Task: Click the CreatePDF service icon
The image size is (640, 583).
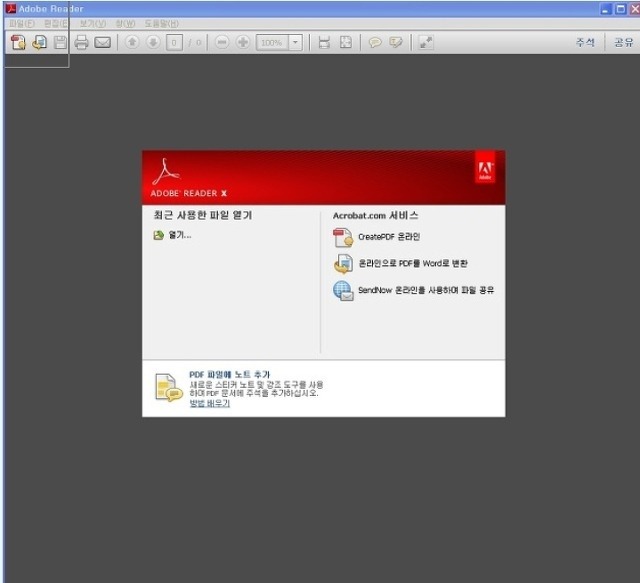Action: coord(343,238)
